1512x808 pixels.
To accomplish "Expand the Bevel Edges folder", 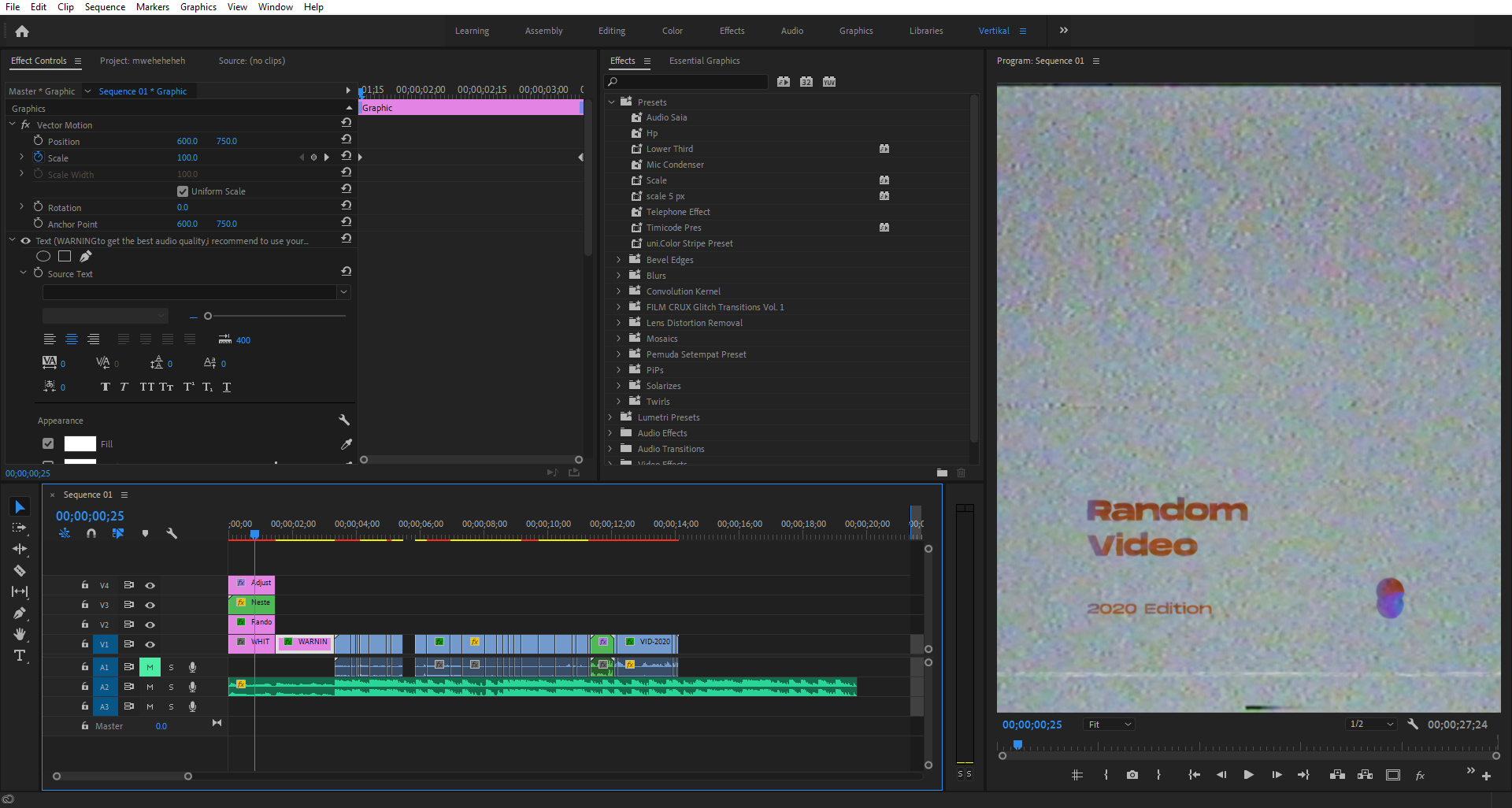I will click(x=619, y=259).
